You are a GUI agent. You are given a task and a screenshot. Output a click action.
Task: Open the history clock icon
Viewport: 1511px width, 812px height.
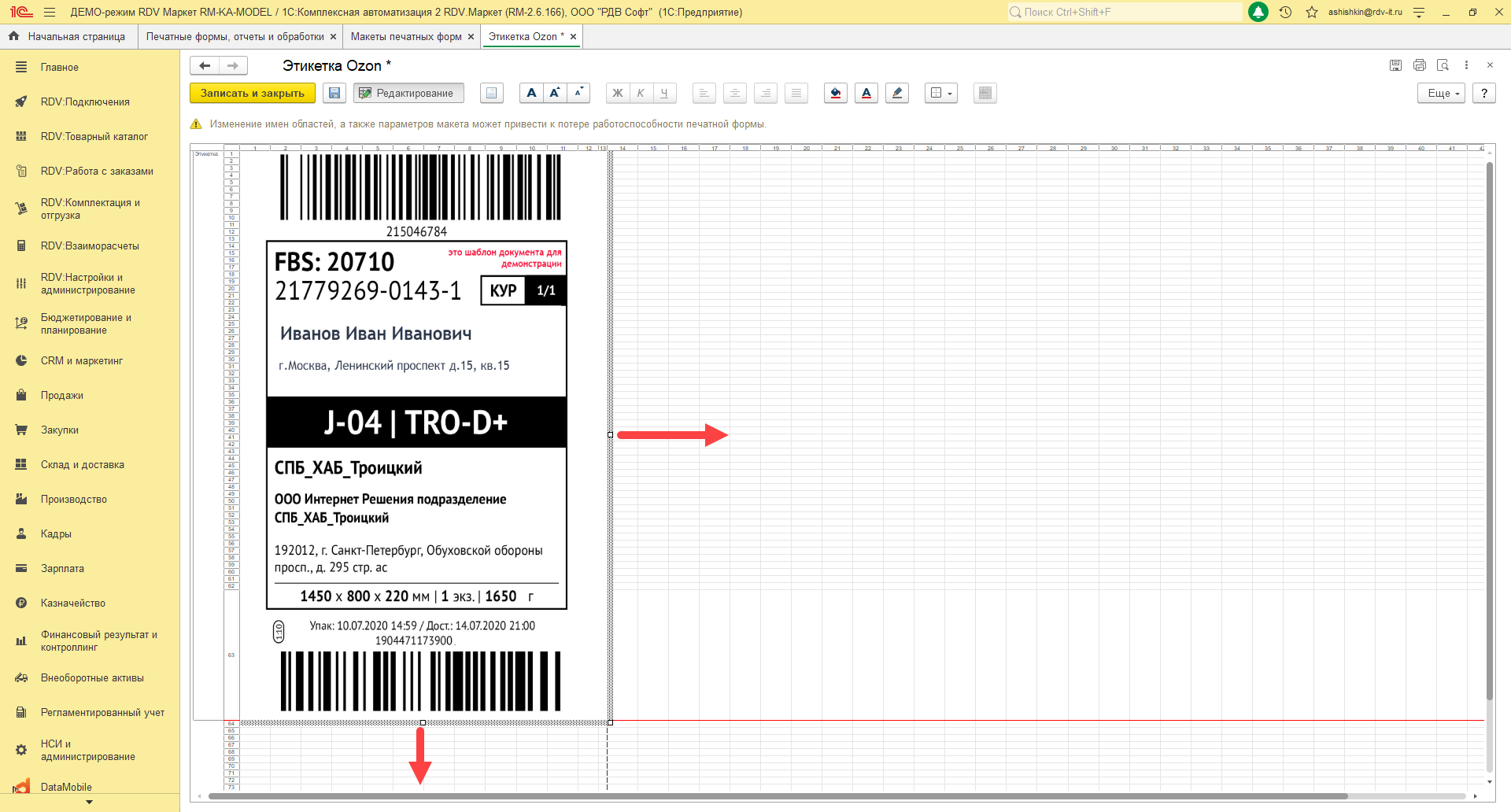(1285, 12)
